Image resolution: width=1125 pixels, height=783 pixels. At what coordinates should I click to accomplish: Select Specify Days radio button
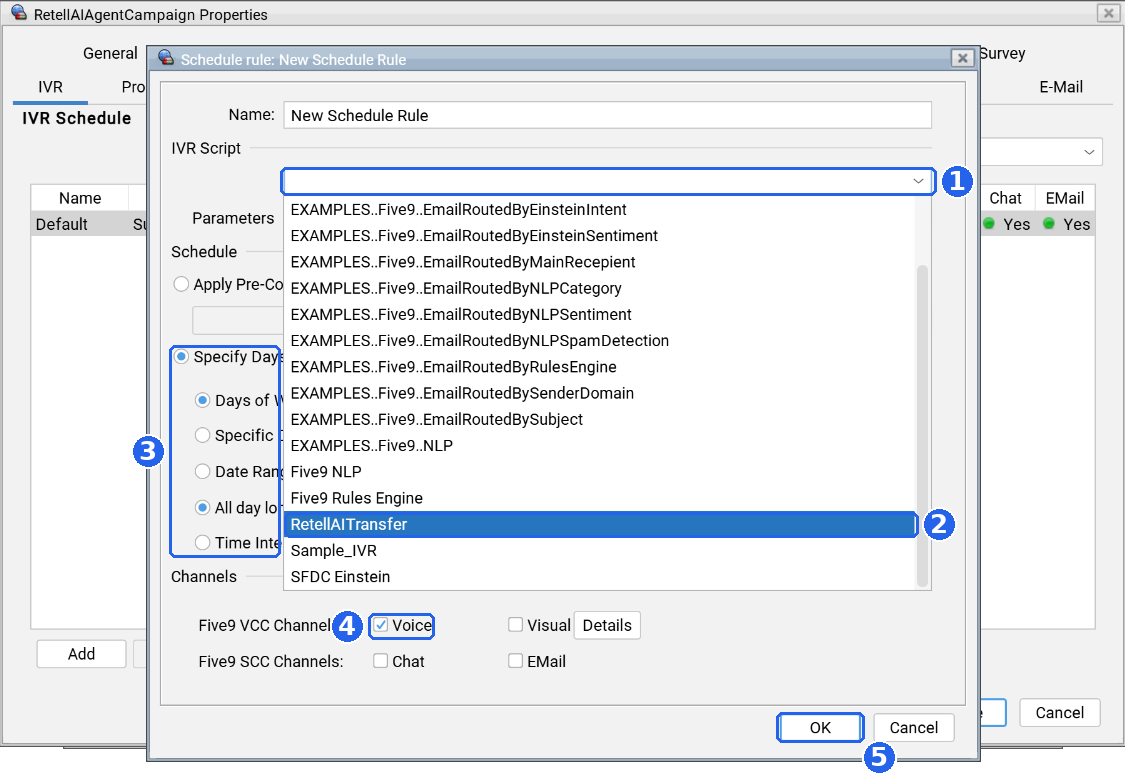tap(182, 357)
